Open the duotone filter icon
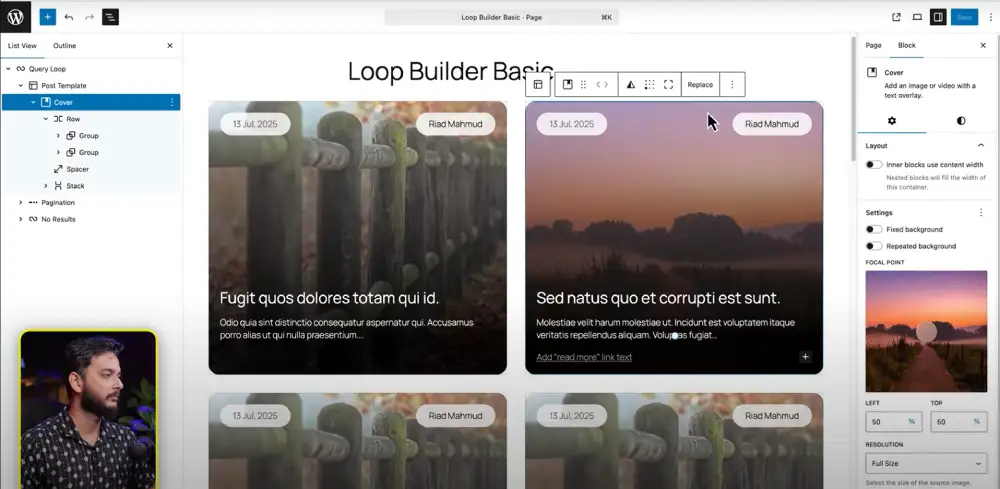Viewport: 1000px width, 489px height. (630, 84)
